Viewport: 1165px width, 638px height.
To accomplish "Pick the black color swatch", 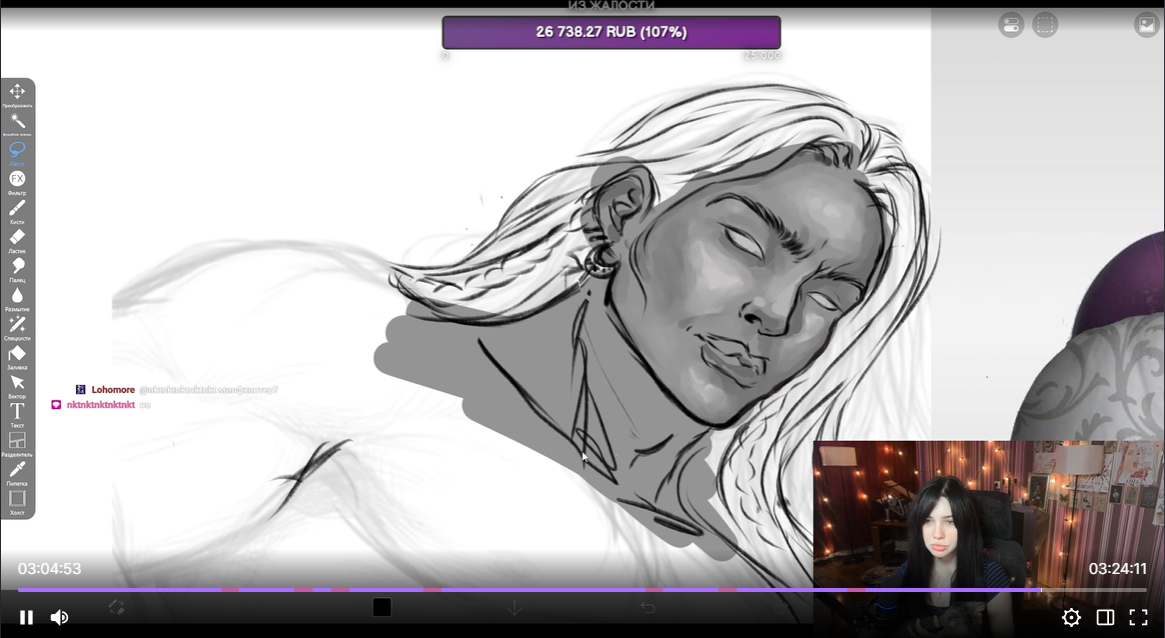I will click(382, 607).
